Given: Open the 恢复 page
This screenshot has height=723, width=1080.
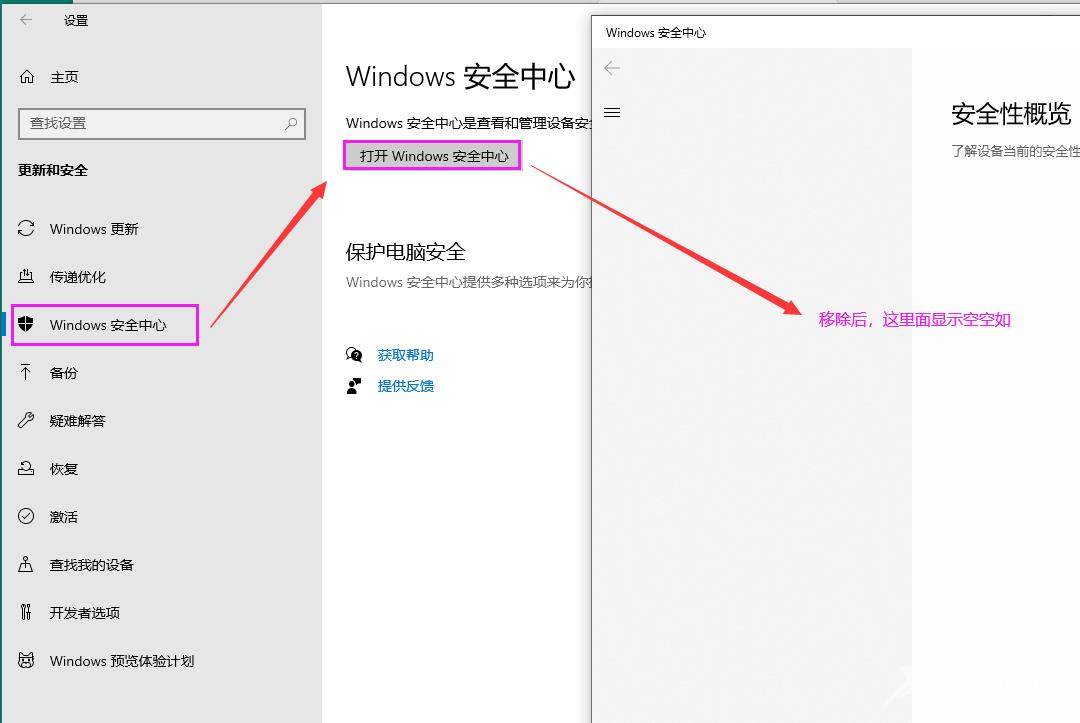Looking at the screenshot, I should pyautogui.click(x=63, y=469).
